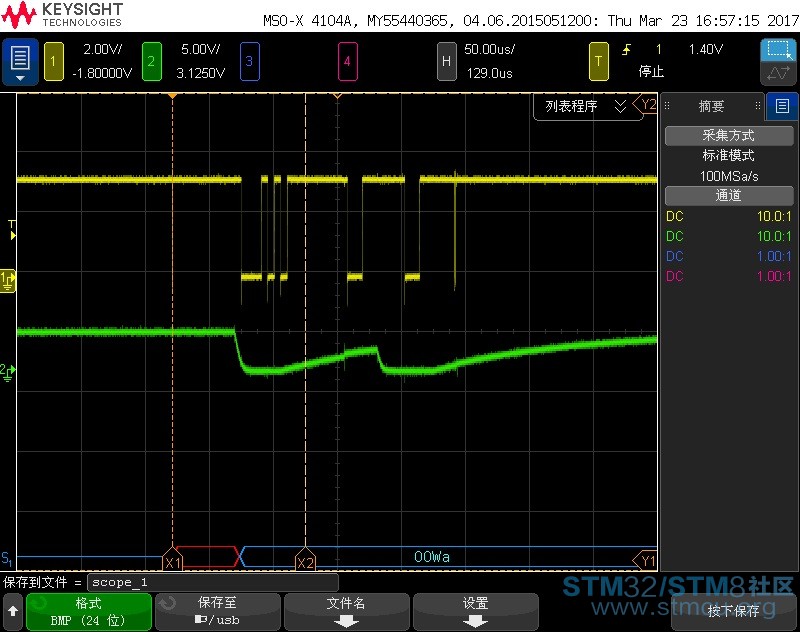Click the 按下保存 press-to-save button
Image resolution: width=800 pixels, height=632 pixels.
(734, 612)
